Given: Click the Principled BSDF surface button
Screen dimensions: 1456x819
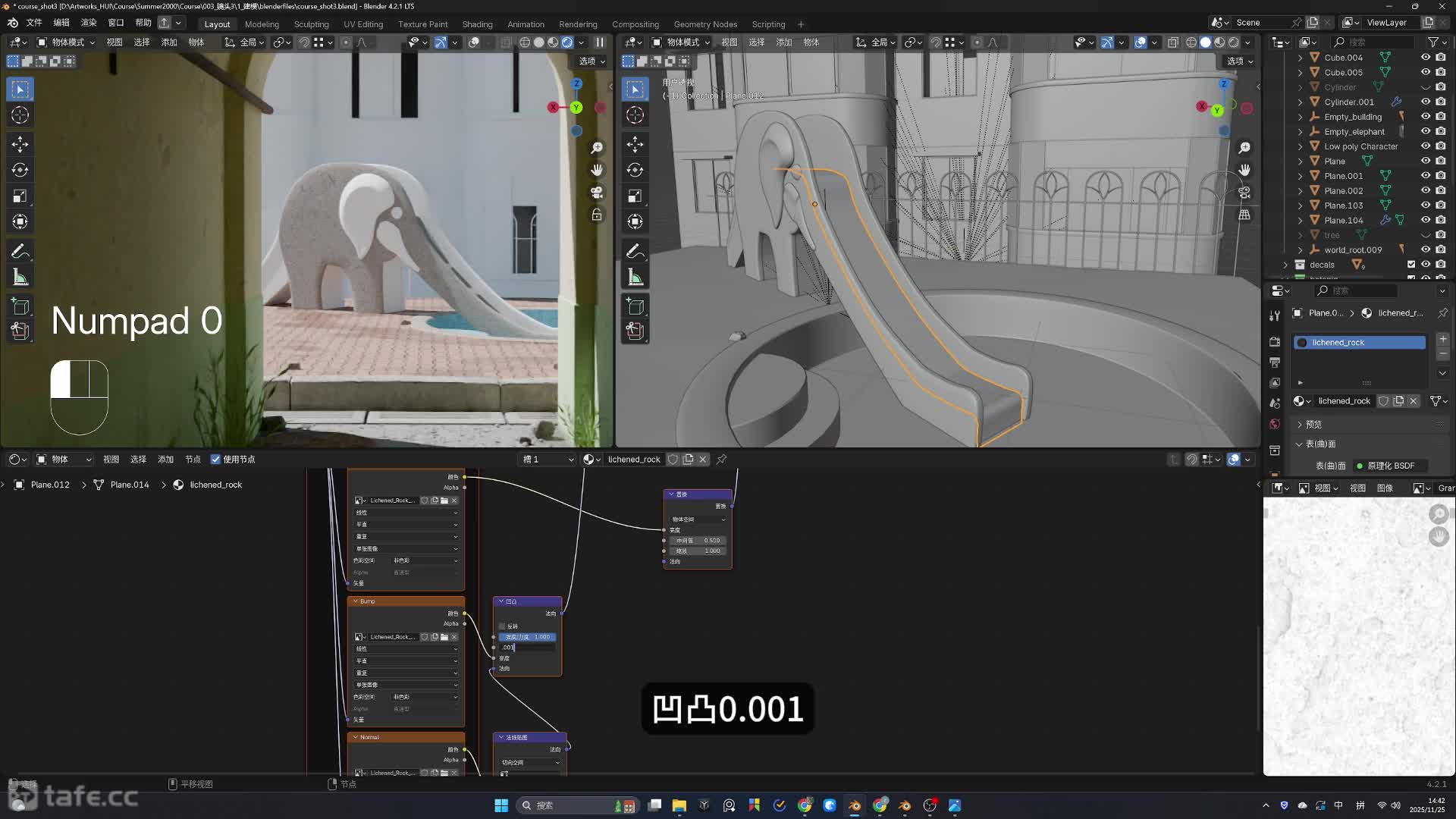Looking at the screenshot, I should pos(1390,466).
